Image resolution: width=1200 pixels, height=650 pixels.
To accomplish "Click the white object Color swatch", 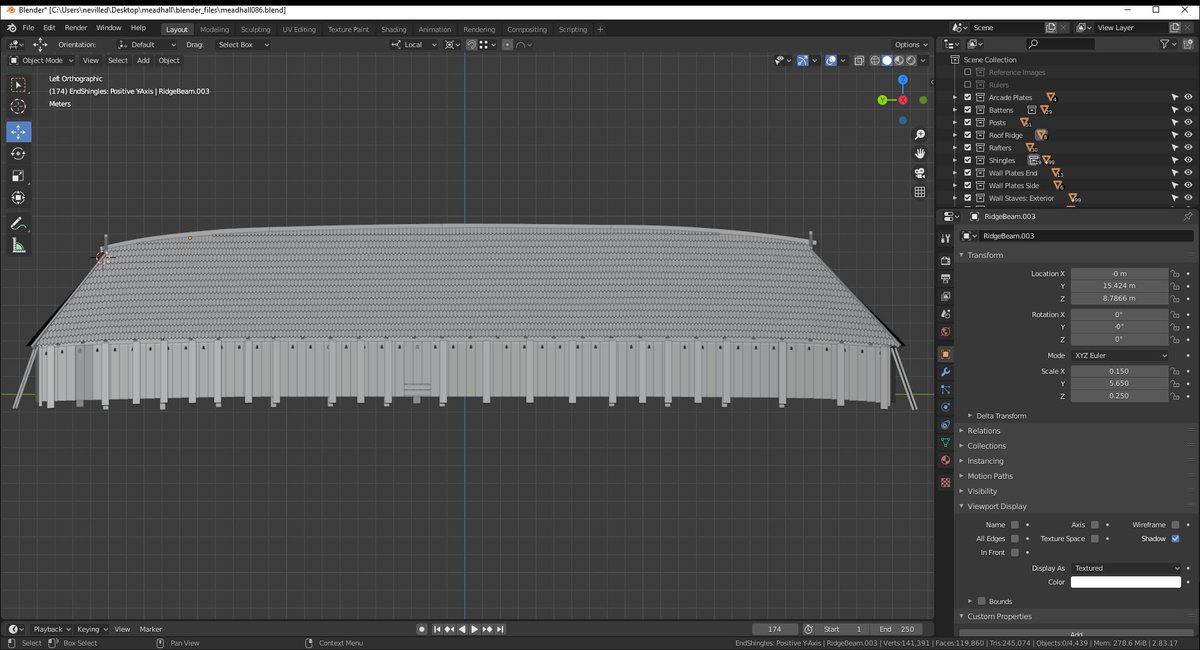I will pos(1126,582).
